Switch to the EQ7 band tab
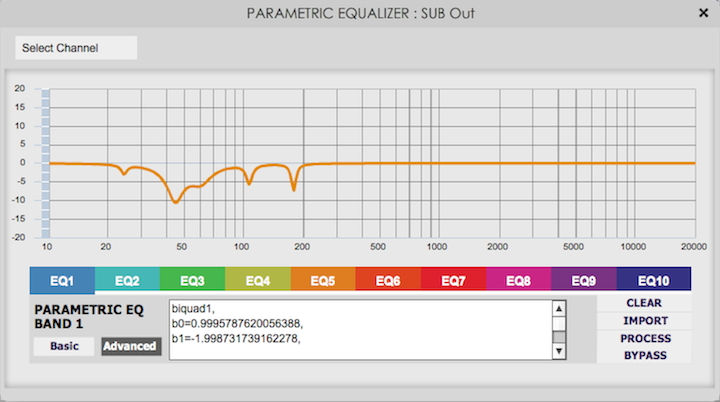 click(x=453, y=279)
